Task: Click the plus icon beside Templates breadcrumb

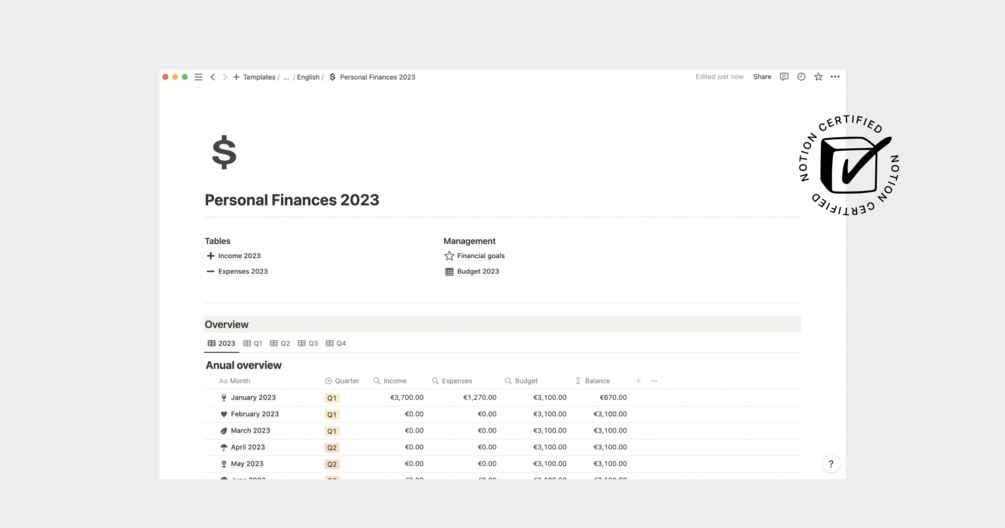Action: 236,77
